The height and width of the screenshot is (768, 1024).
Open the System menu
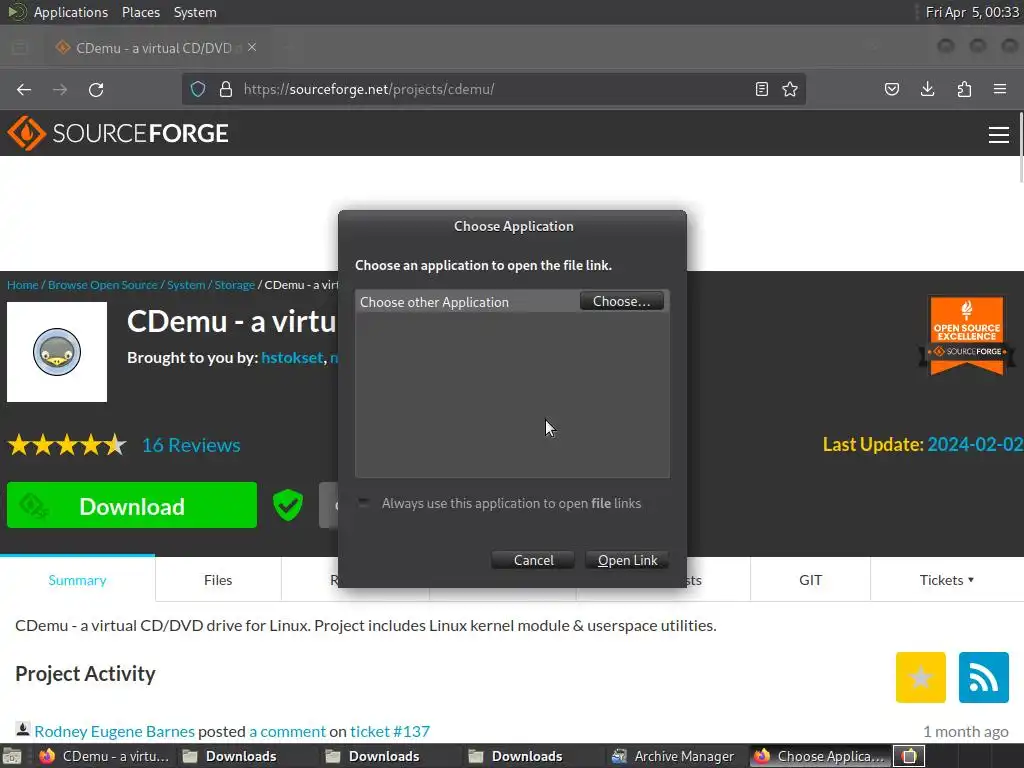195,12
